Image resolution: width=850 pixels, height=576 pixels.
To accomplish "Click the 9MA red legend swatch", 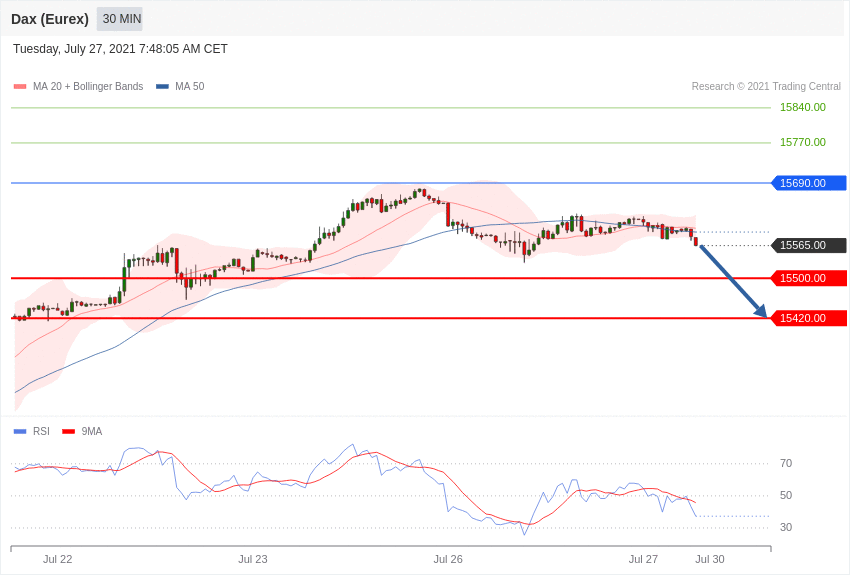I will pyautogui.click(x=68, y=431).
